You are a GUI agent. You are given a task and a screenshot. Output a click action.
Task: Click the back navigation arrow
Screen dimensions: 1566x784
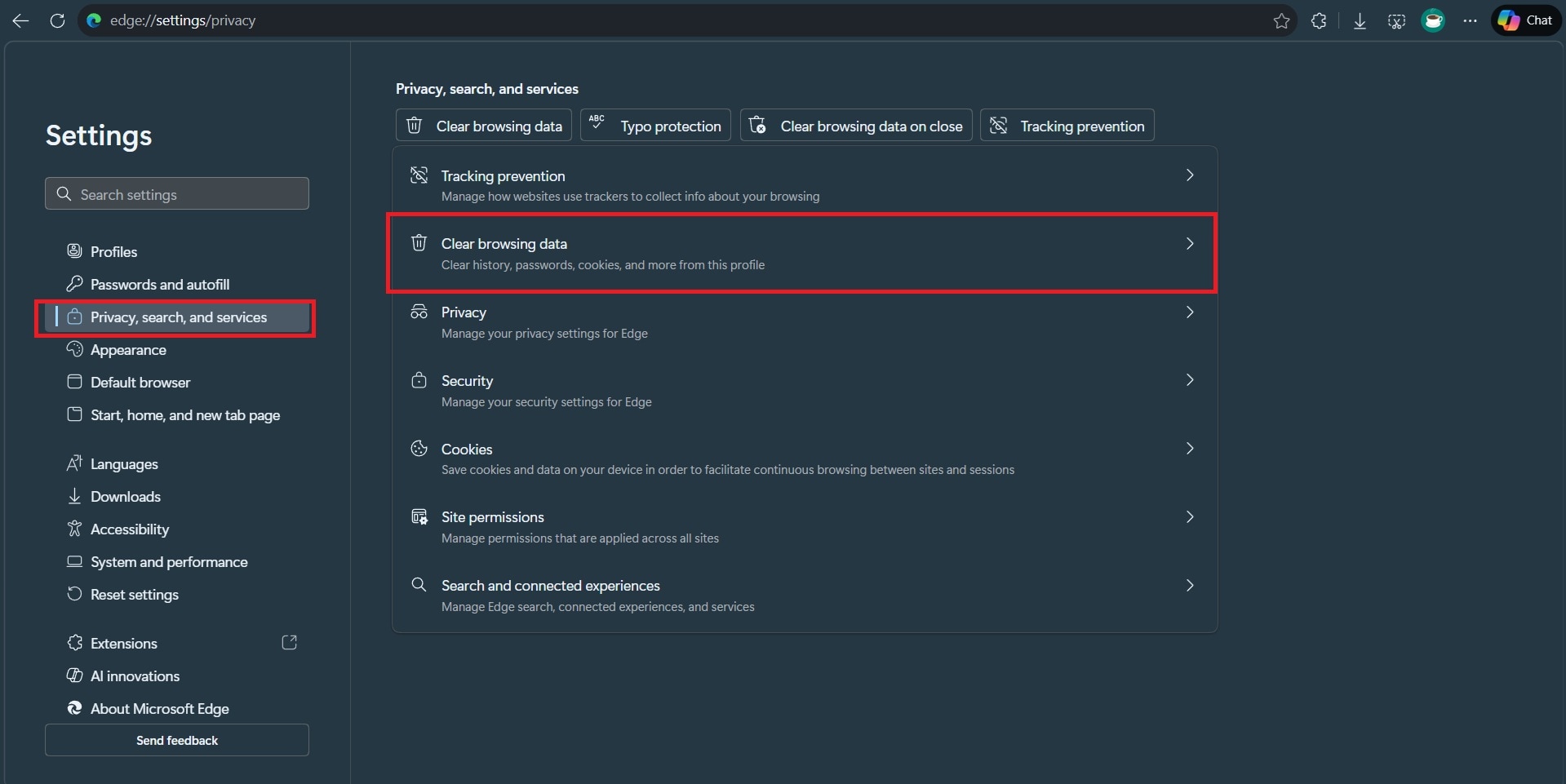click(x=20, y=20)
